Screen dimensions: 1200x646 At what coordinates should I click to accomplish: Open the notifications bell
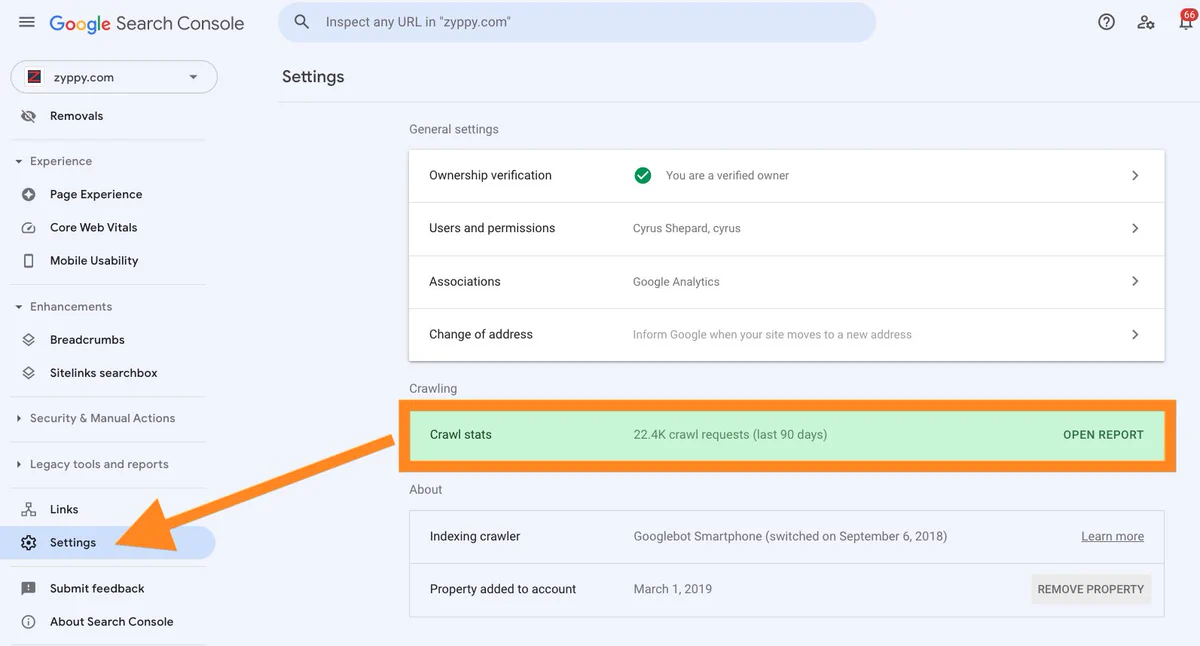click(x=1186, y=20)
